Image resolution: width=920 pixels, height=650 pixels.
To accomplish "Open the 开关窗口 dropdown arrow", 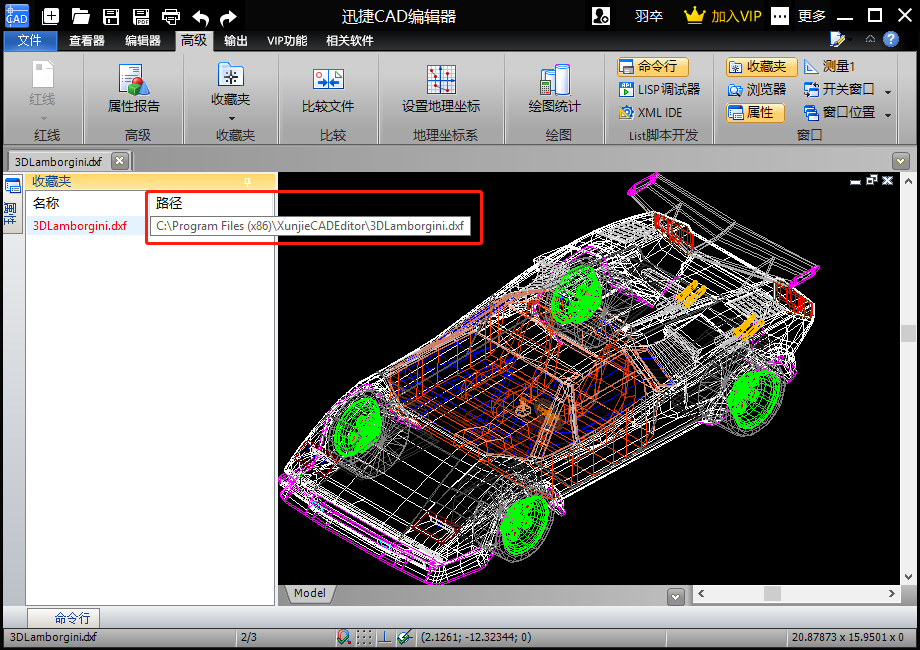I will click(888, 92).
